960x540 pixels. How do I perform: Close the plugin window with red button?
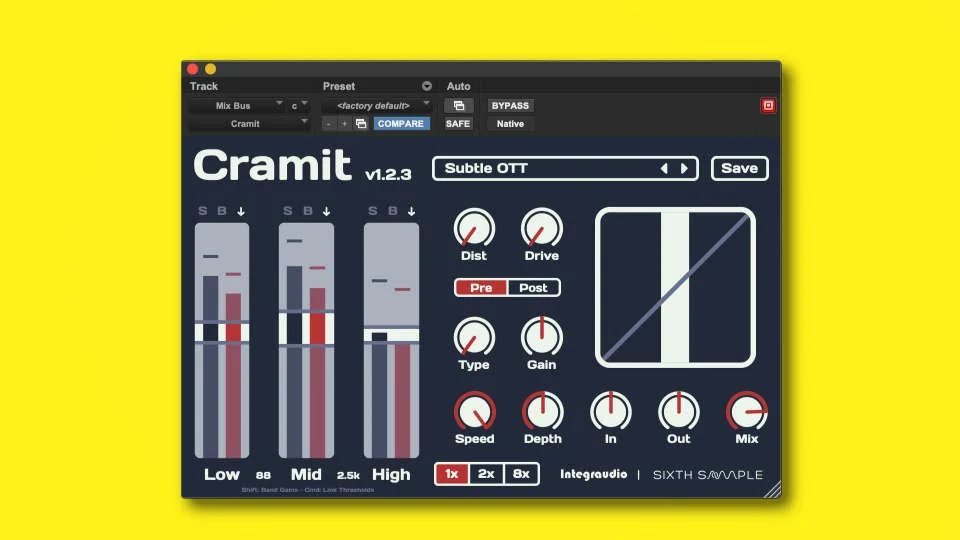pyautogui.click(x=192, y=69)
